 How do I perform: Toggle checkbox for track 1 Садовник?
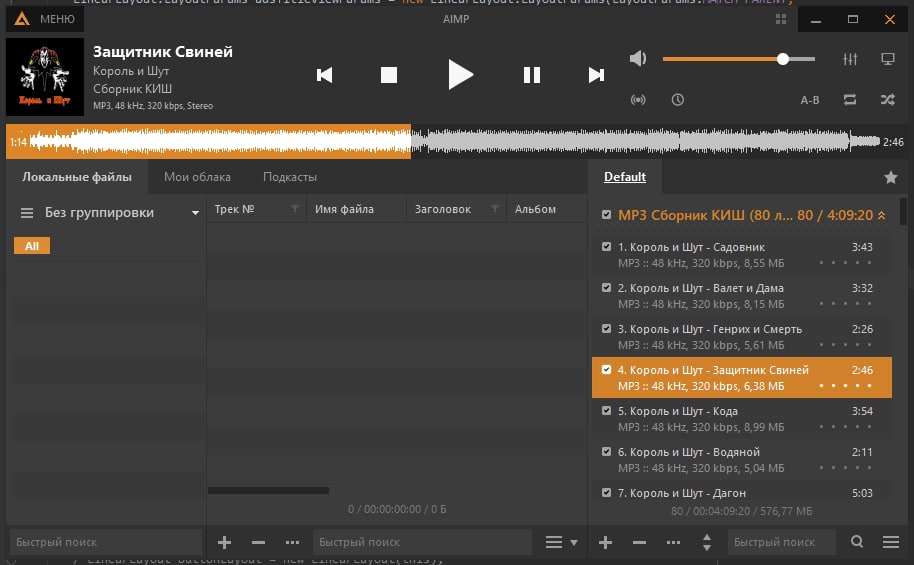(x=606, y=247)
